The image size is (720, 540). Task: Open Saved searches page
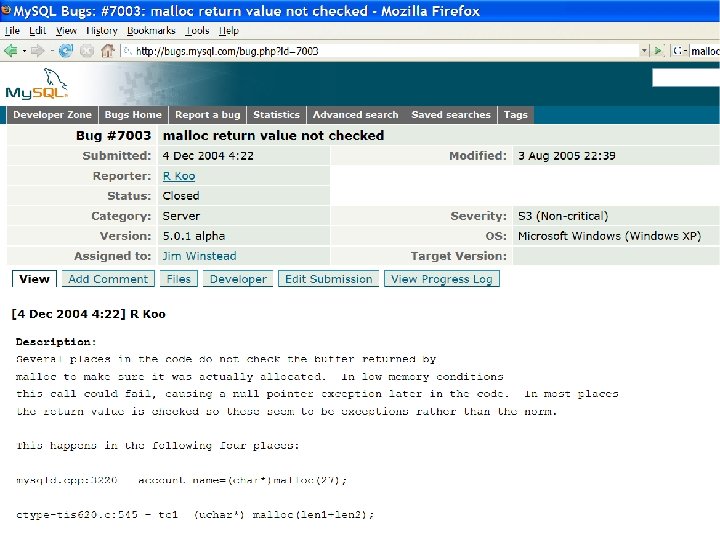click(x=451, y=115)
